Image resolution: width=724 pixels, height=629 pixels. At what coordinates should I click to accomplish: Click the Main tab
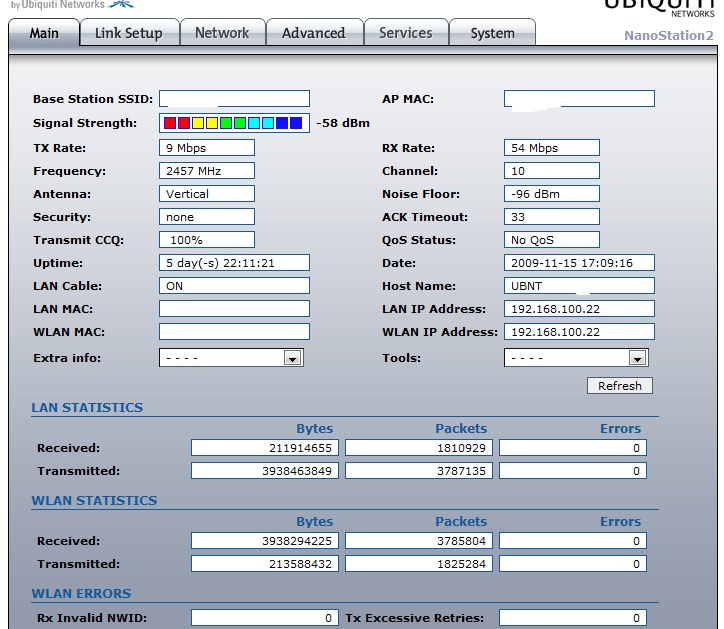(x=44, y=33)
